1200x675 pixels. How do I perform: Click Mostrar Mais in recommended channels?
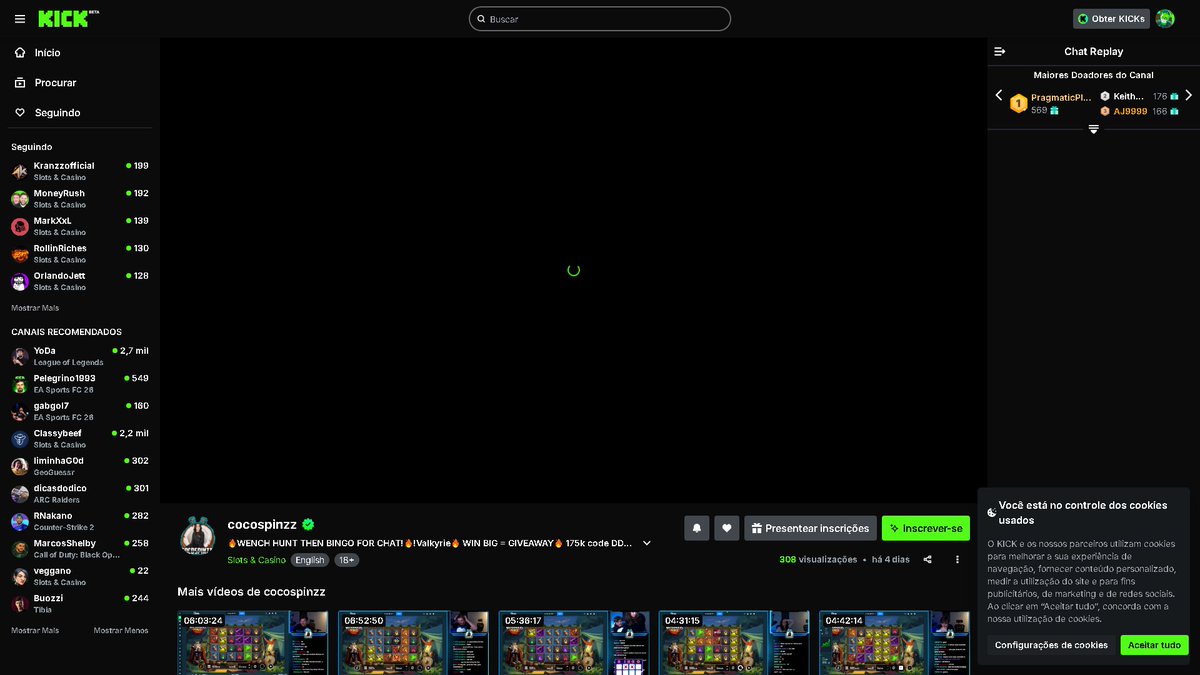coord(35,630)
